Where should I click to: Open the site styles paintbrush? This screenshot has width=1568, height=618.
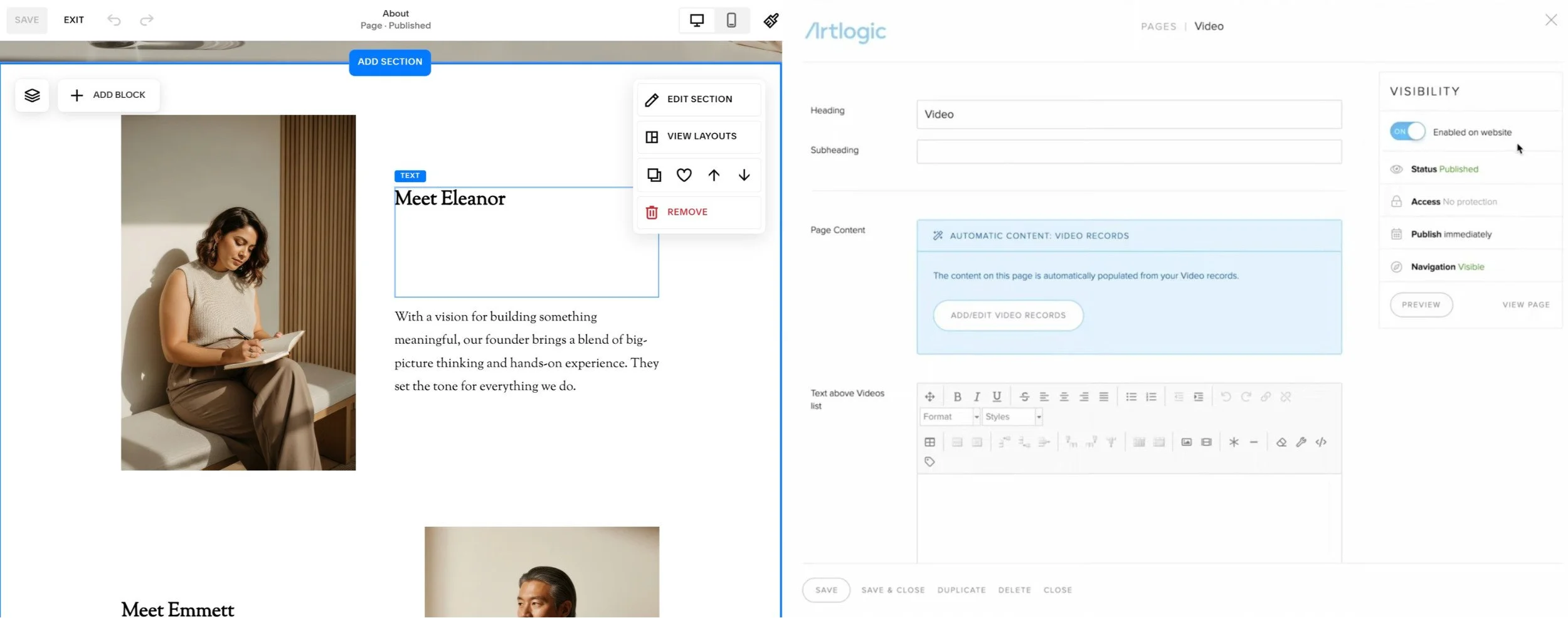[771, 20]
